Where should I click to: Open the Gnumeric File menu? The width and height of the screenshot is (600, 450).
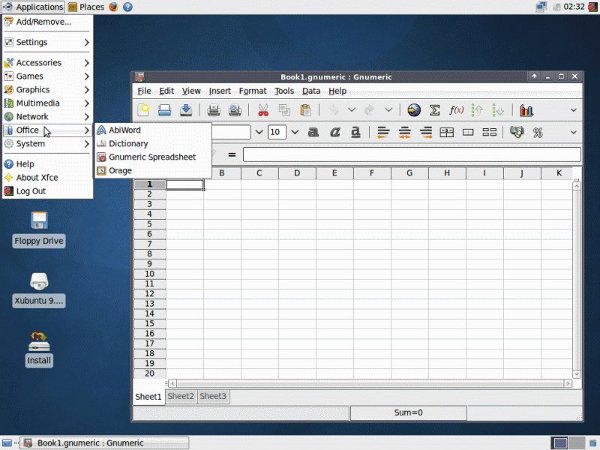pyautogui.click(x=144, y=91)
